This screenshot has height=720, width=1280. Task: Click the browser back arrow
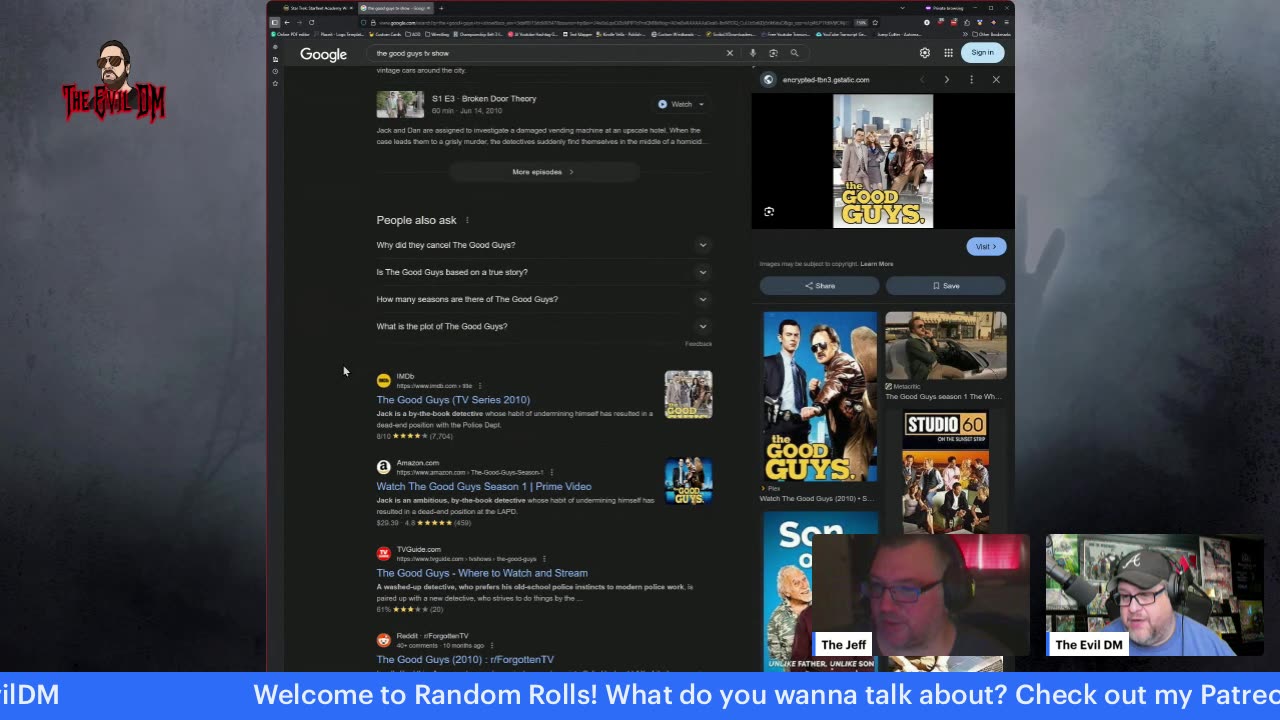click(x=287, y=22)
